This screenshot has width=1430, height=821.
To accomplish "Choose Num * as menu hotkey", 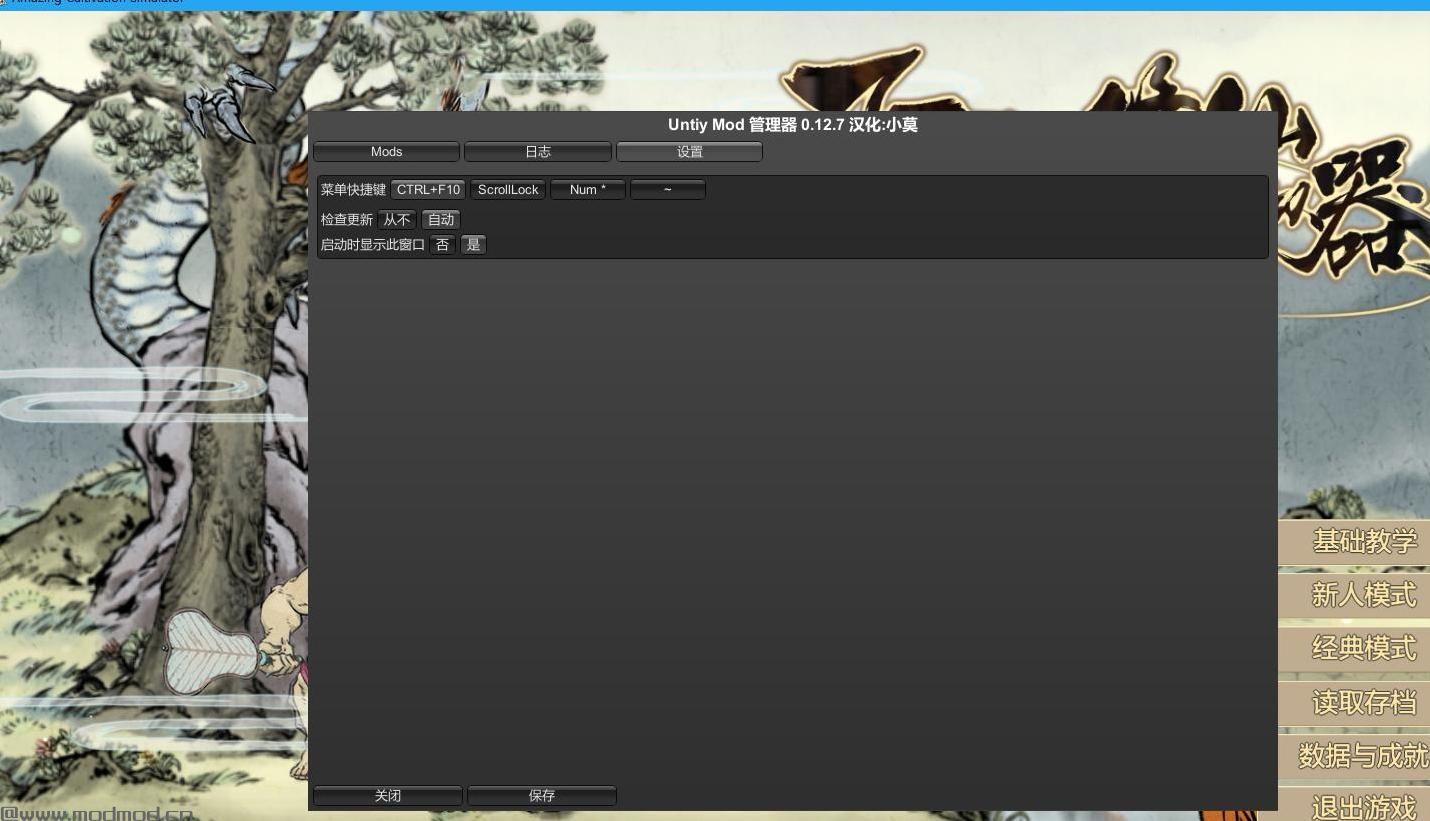I will (588, 190).
